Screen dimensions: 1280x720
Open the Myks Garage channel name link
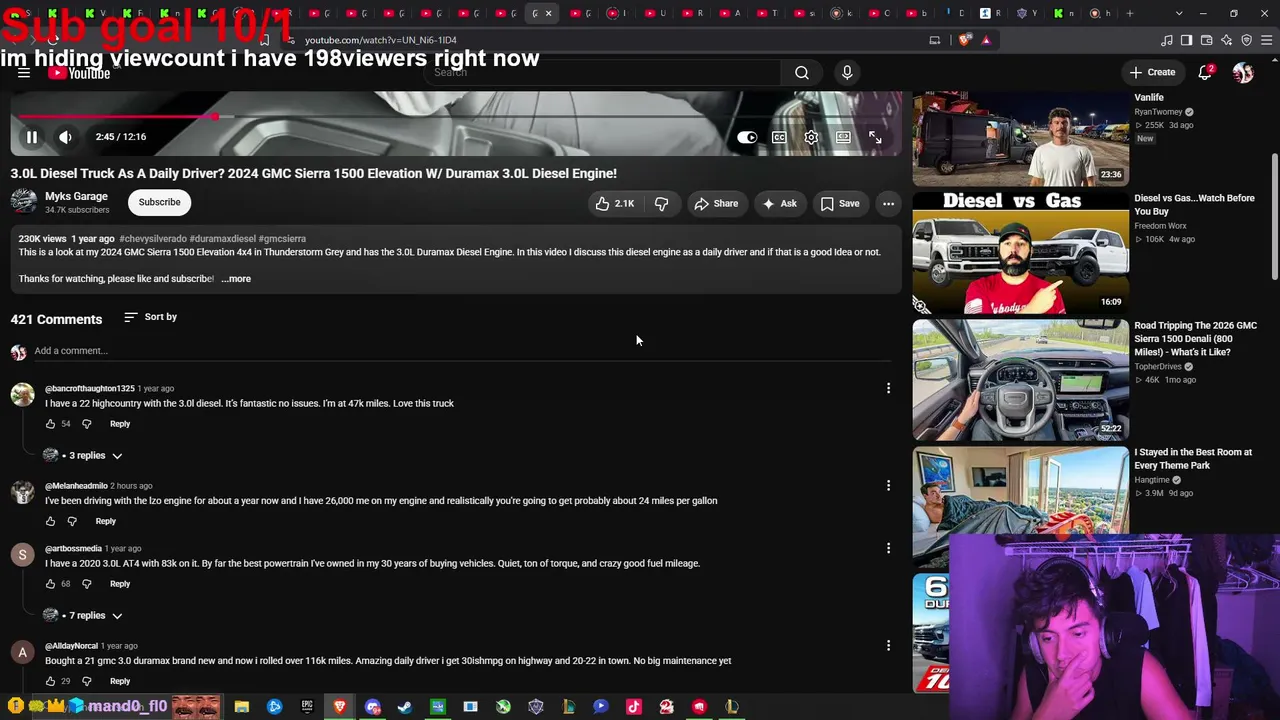click(x=76, y=197)
